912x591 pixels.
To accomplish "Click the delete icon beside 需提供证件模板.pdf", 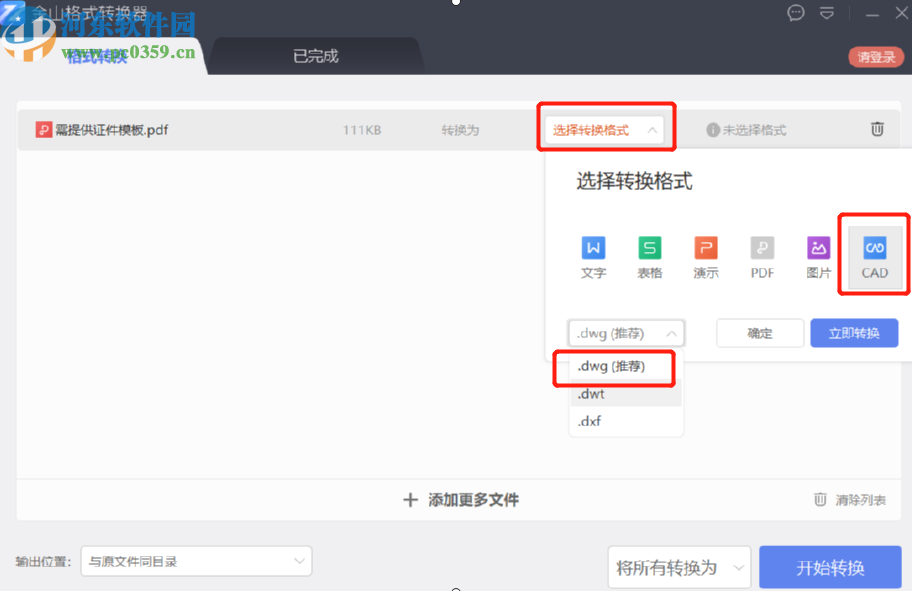I will coord(877,129).
